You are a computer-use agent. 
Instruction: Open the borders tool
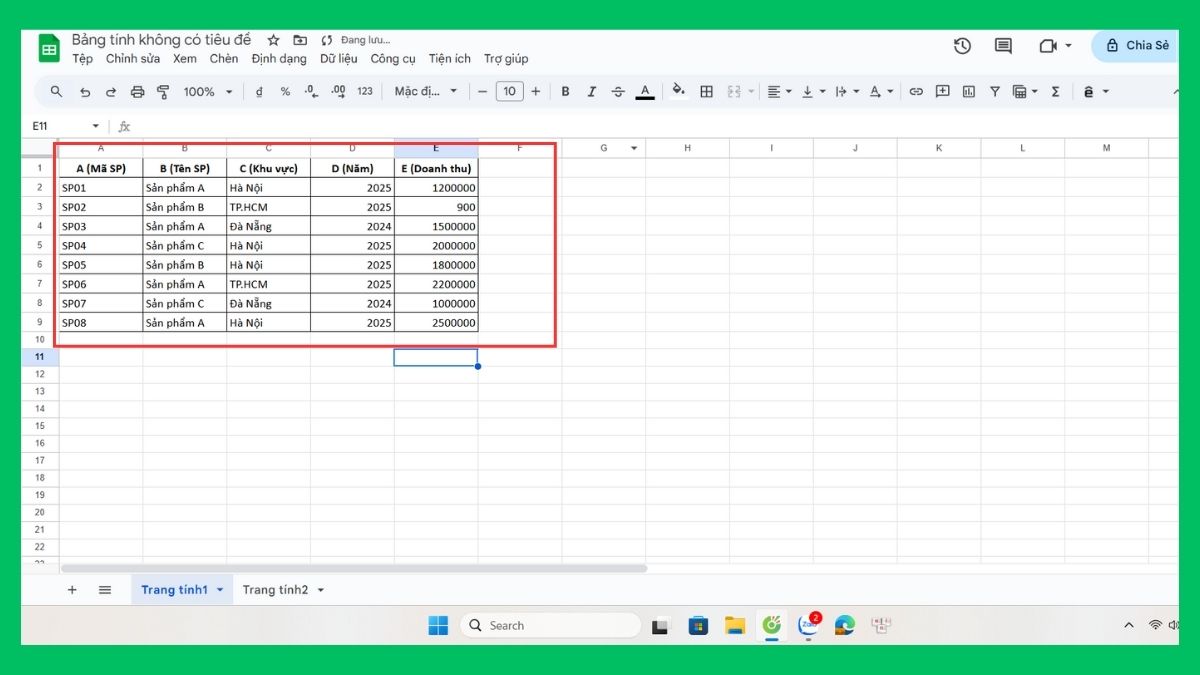706,92
